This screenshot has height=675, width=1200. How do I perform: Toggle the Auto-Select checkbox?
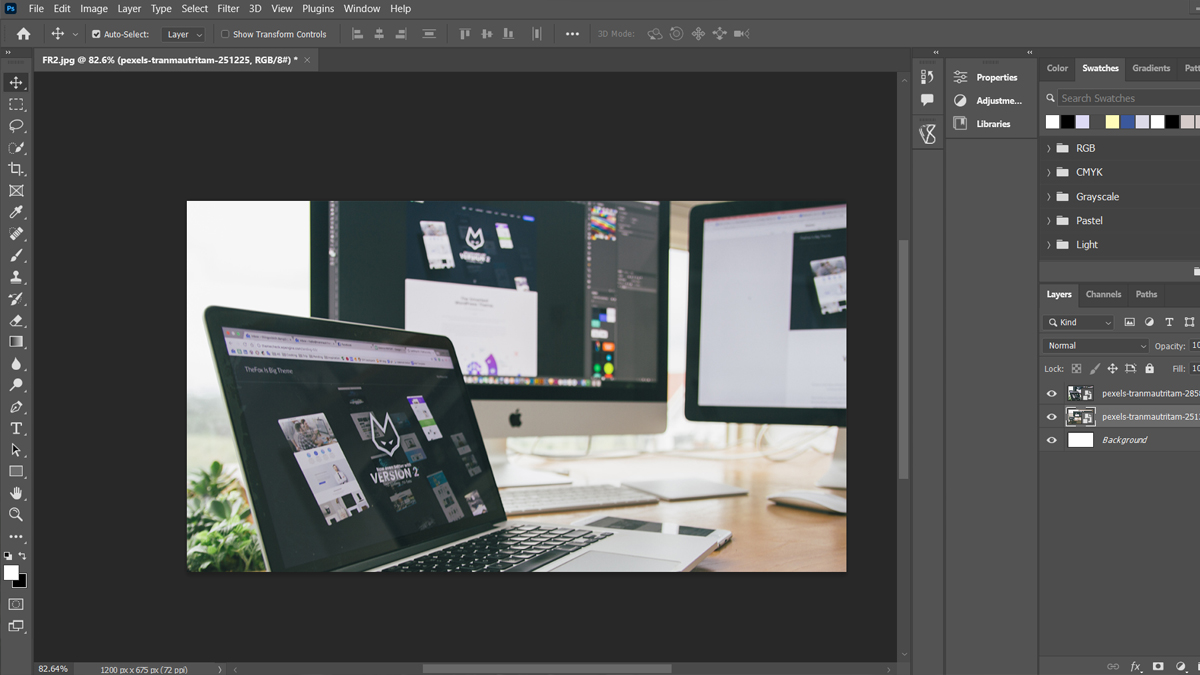[x=96, y=34]
